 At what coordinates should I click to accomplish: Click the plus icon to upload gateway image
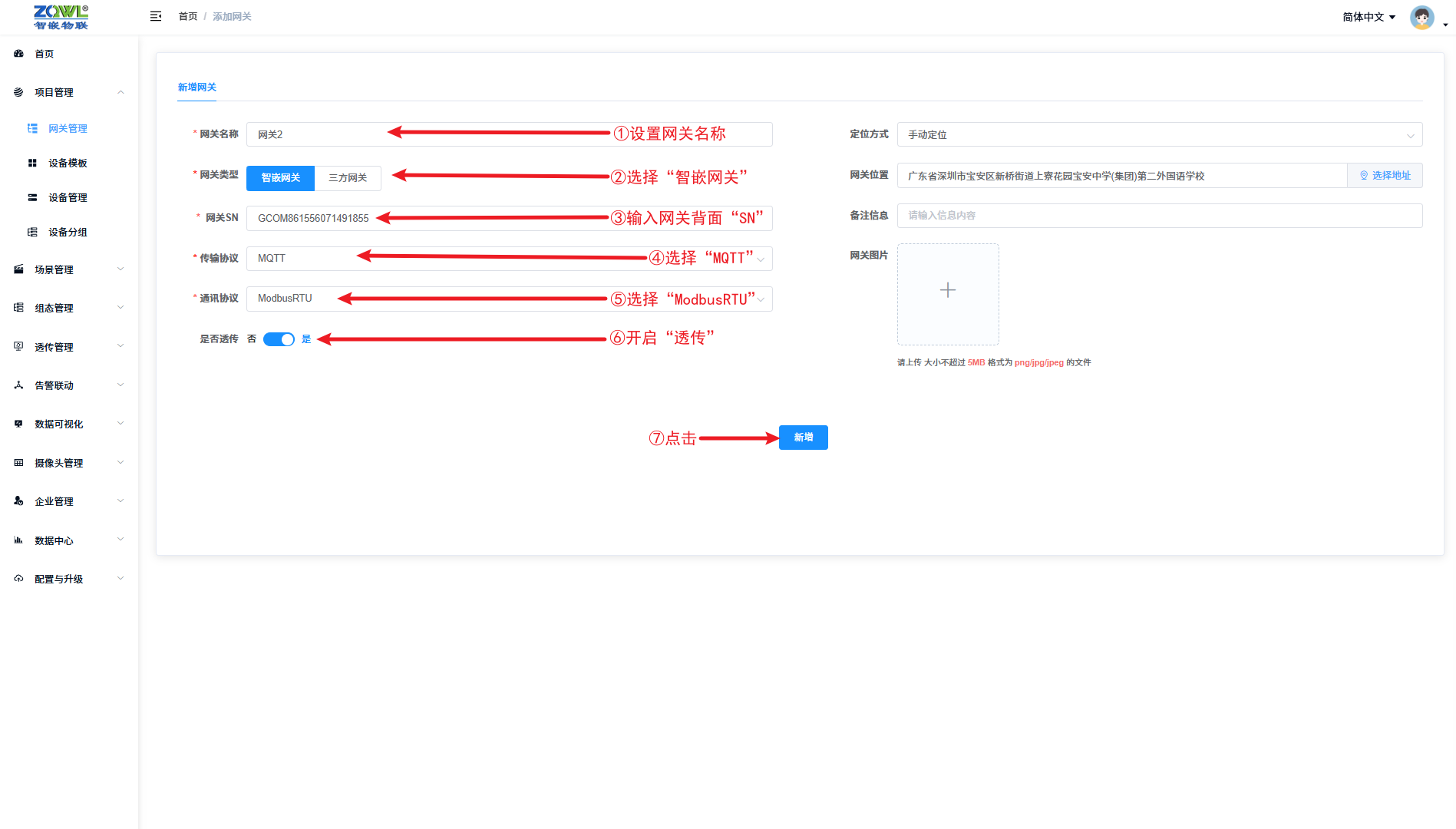click(x=948, y=290)
